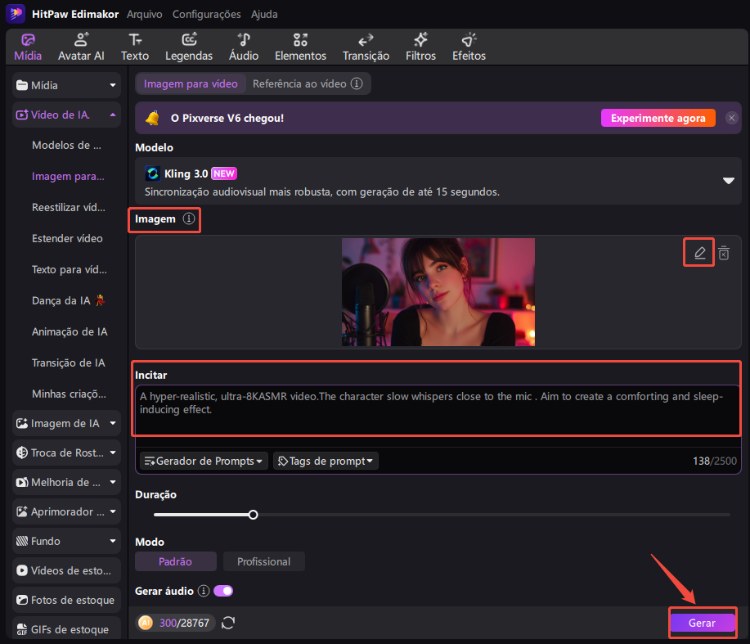Click the AI credits coin icon

(145, 622)
